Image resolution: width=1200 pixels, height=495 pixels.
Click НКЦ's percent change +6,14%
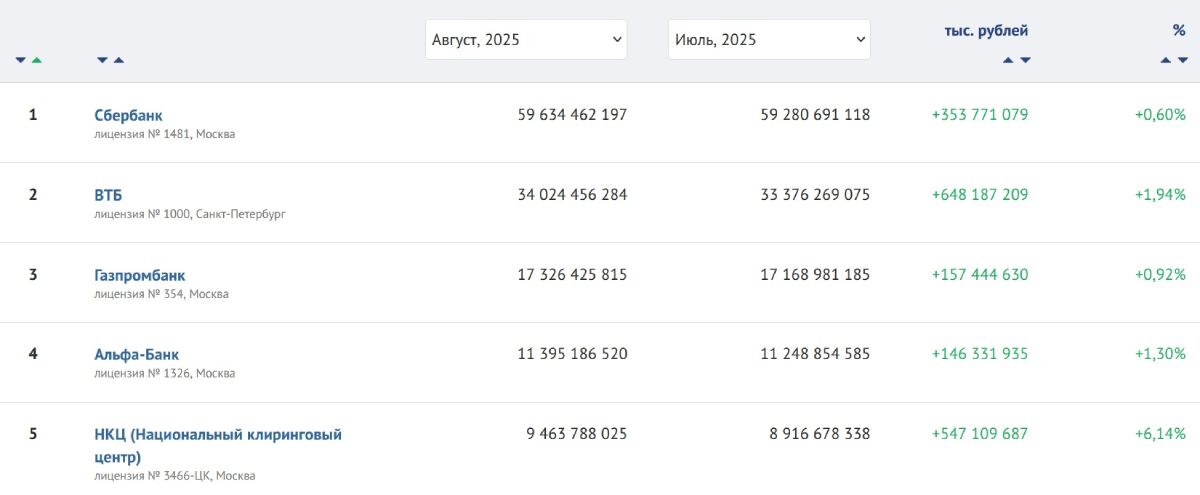[1160, 434]
